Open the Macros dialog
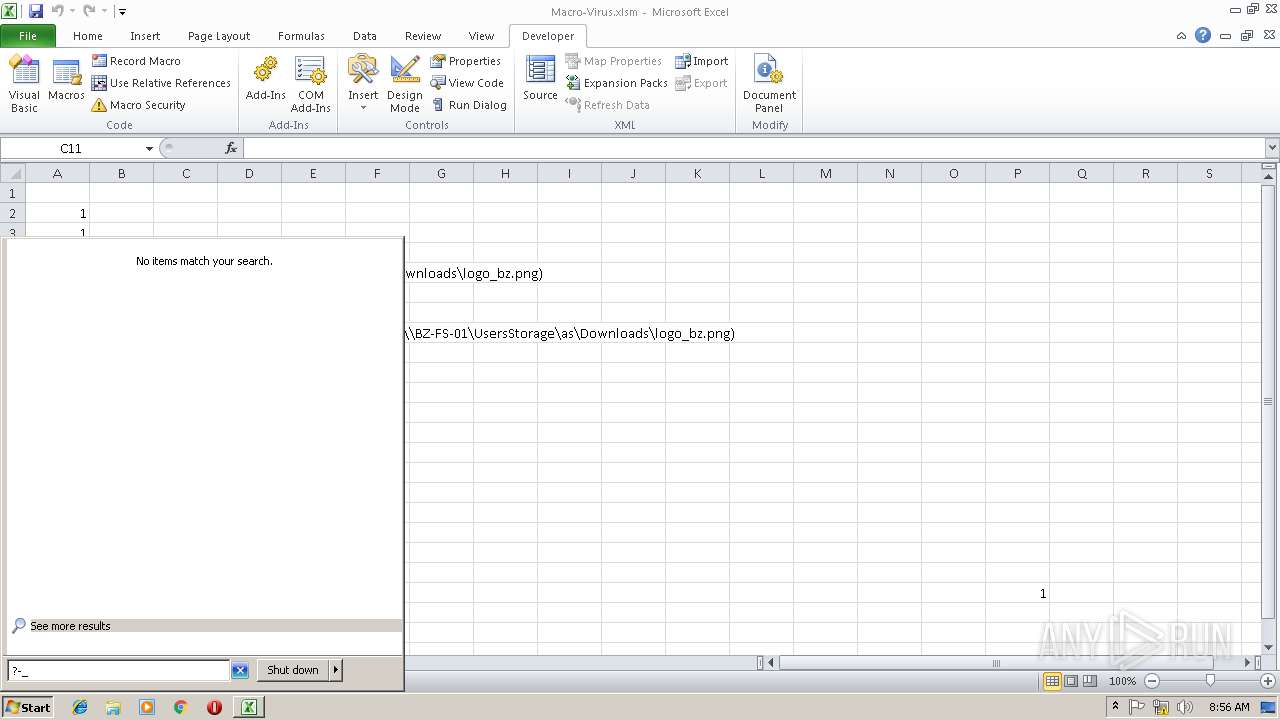Image resolution: width=1280 pixels, height=720 pixels. coord(66,80)
